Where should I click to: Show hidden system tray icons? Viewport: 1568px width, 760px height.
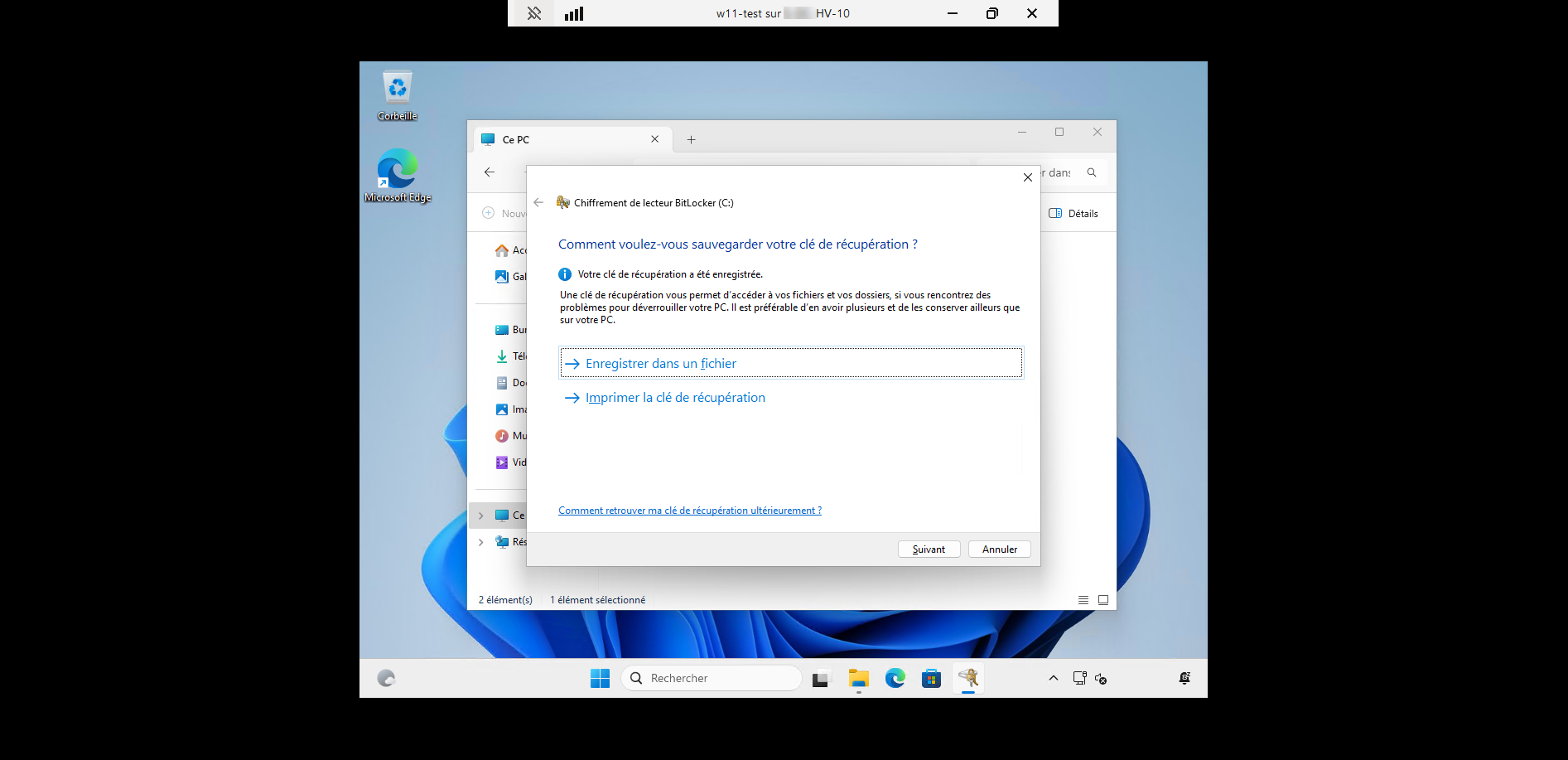(x=1054, y=678)
